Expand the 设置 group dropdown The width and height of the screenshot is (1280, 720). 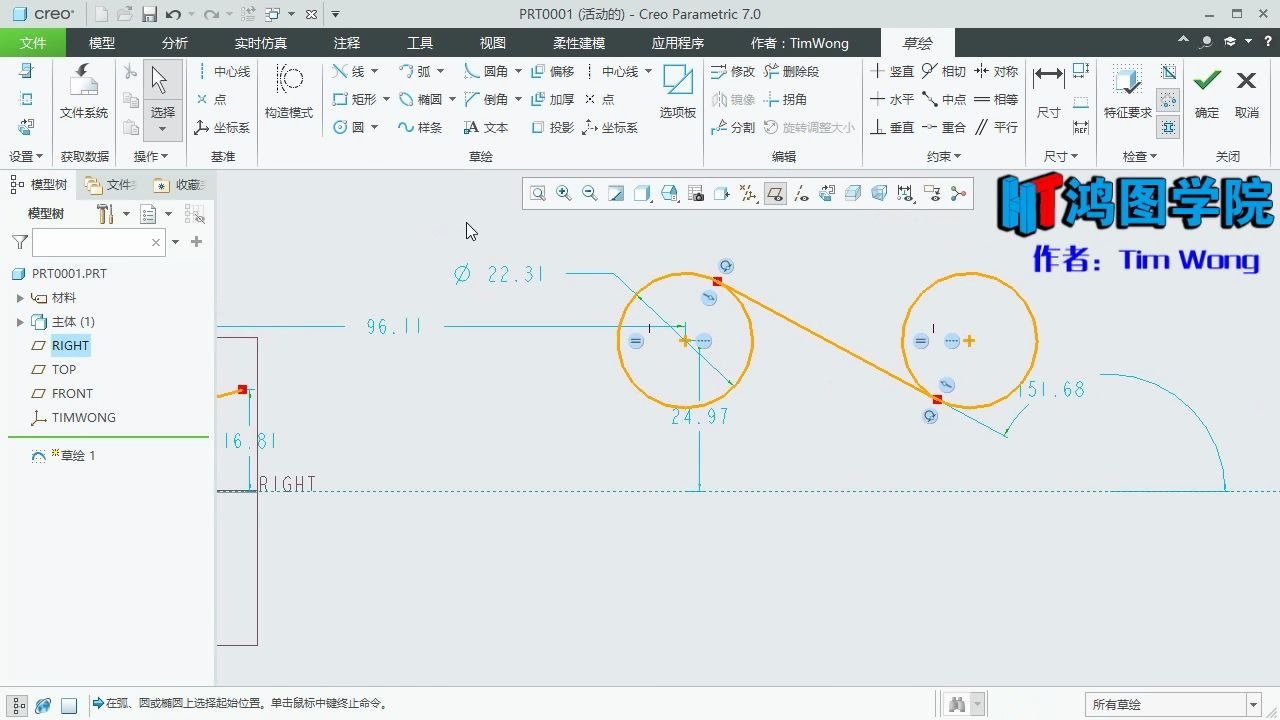26,156
